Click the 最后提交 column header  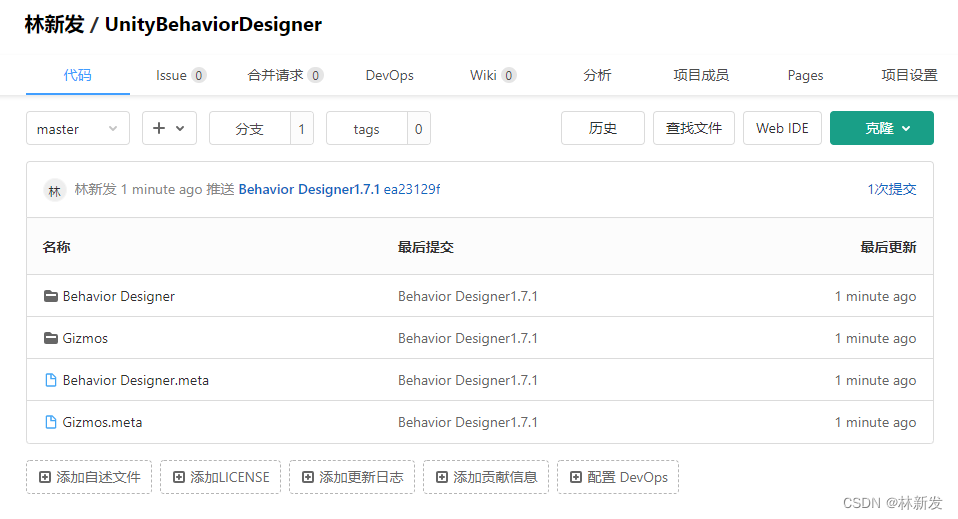(x=426, y=247)
